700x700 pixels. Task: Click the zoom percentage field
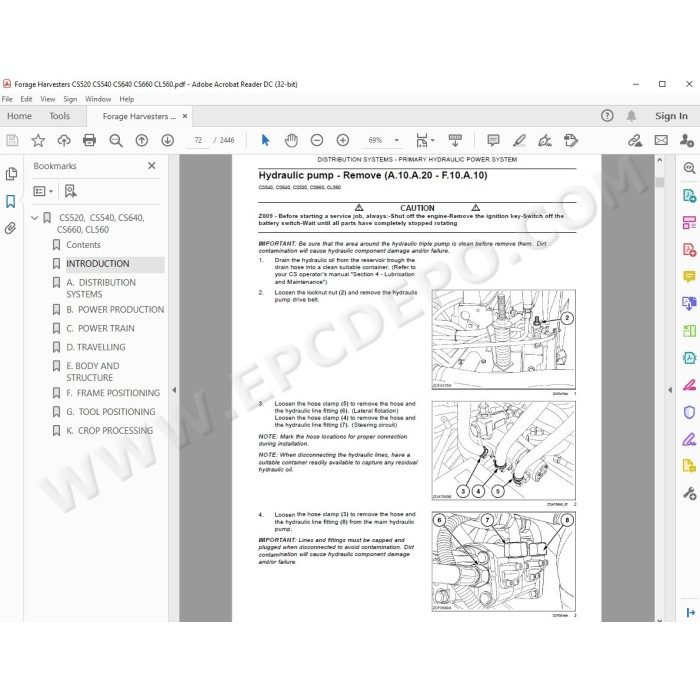pyautogui.click(x=375, y=141)
